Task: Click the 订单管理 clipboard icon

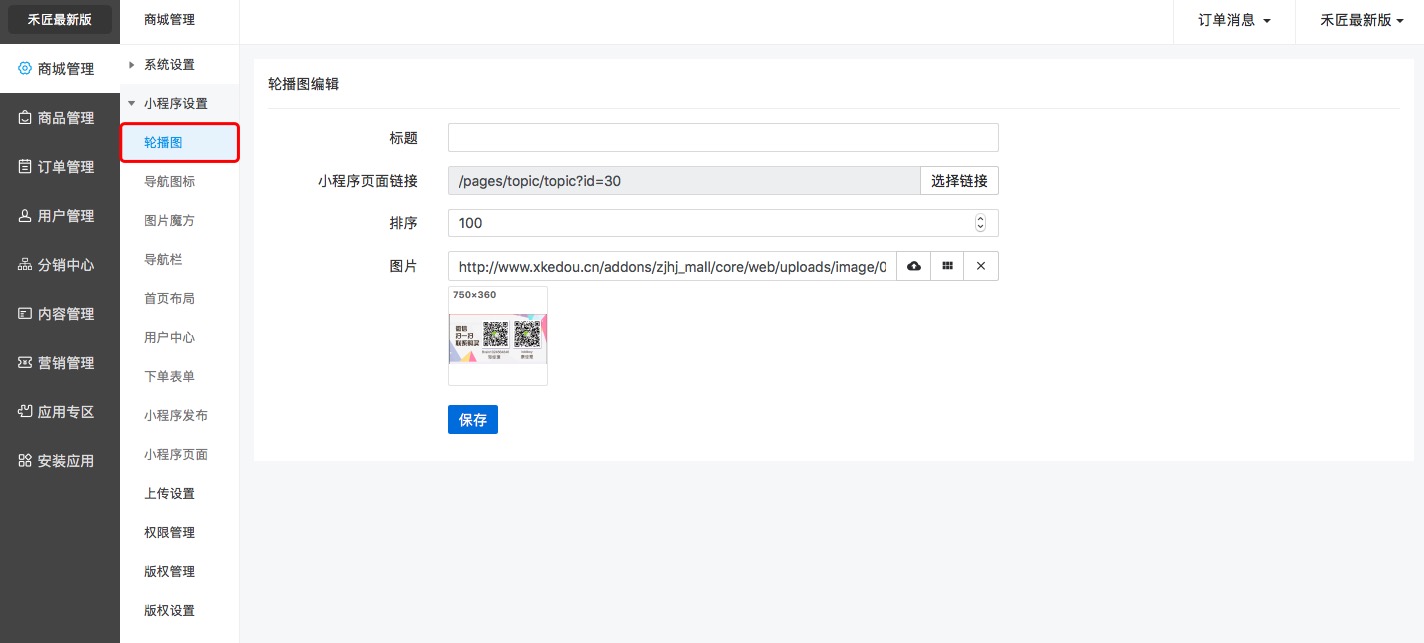Action: pyautogui.click(x=25, y=167)
